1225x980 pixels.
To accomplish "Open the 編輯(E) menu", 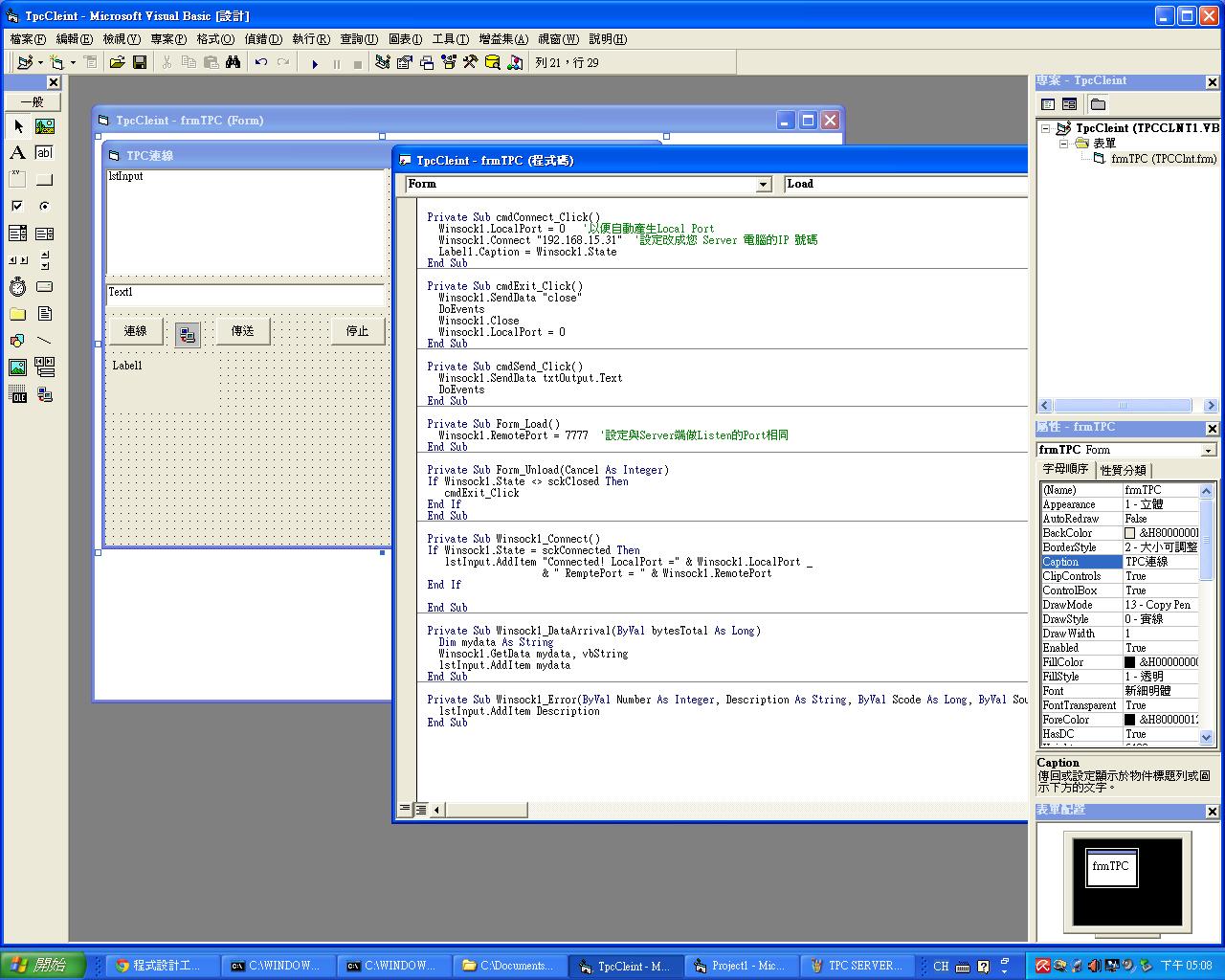I will pos(75,39).
